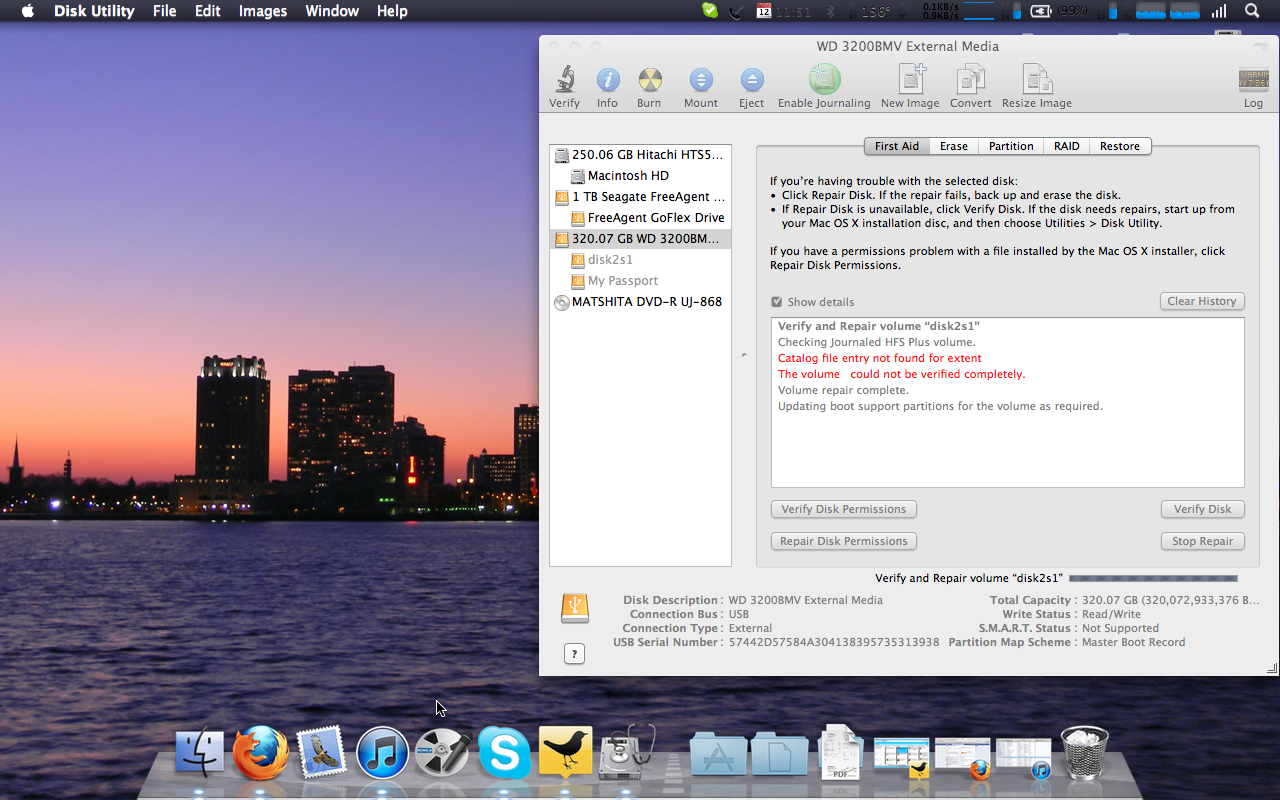Click the log line "Volume repair complete."
This screenshot has height=800, width=1280.
pos(843,390)
